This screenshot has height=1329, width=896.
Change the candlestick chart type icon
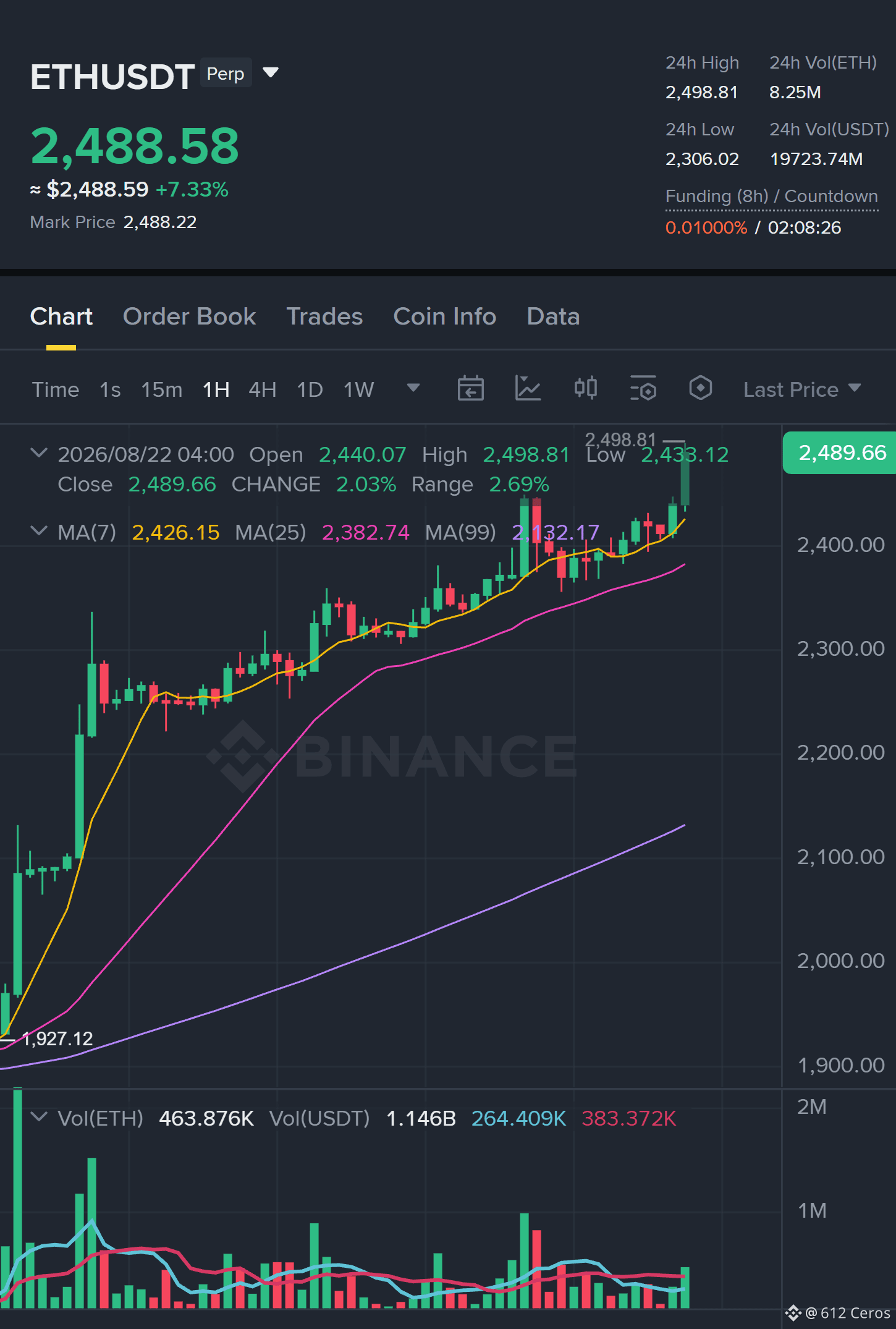(585, 389)
